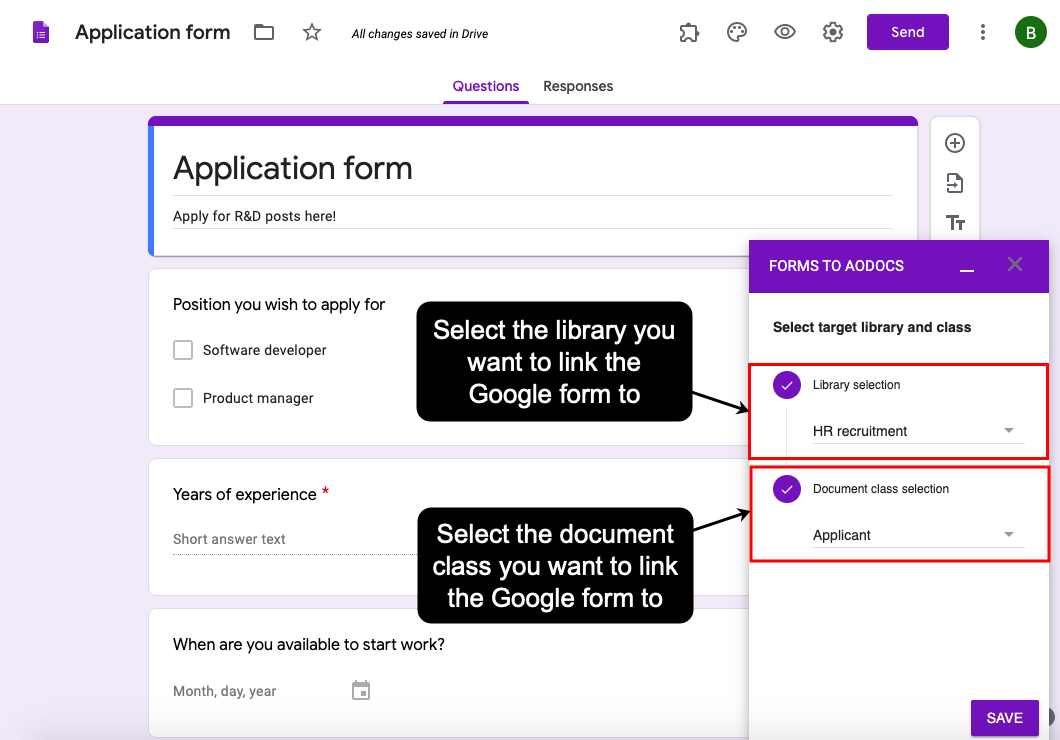Viewport: 1060px width, 740px height.
Task: Check the Product manager checkbox
Action: pos(183,398)
